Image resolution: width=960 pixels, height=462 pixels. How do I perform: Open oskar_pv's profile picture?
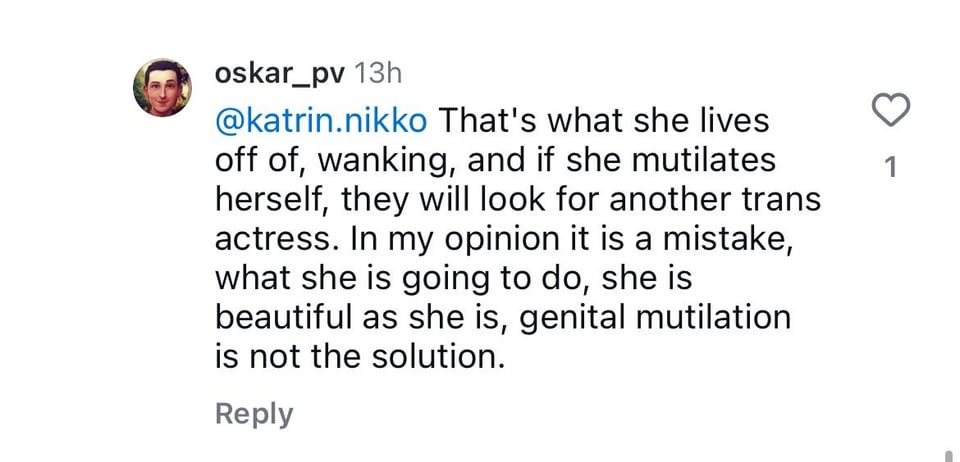tap(162, 87)
